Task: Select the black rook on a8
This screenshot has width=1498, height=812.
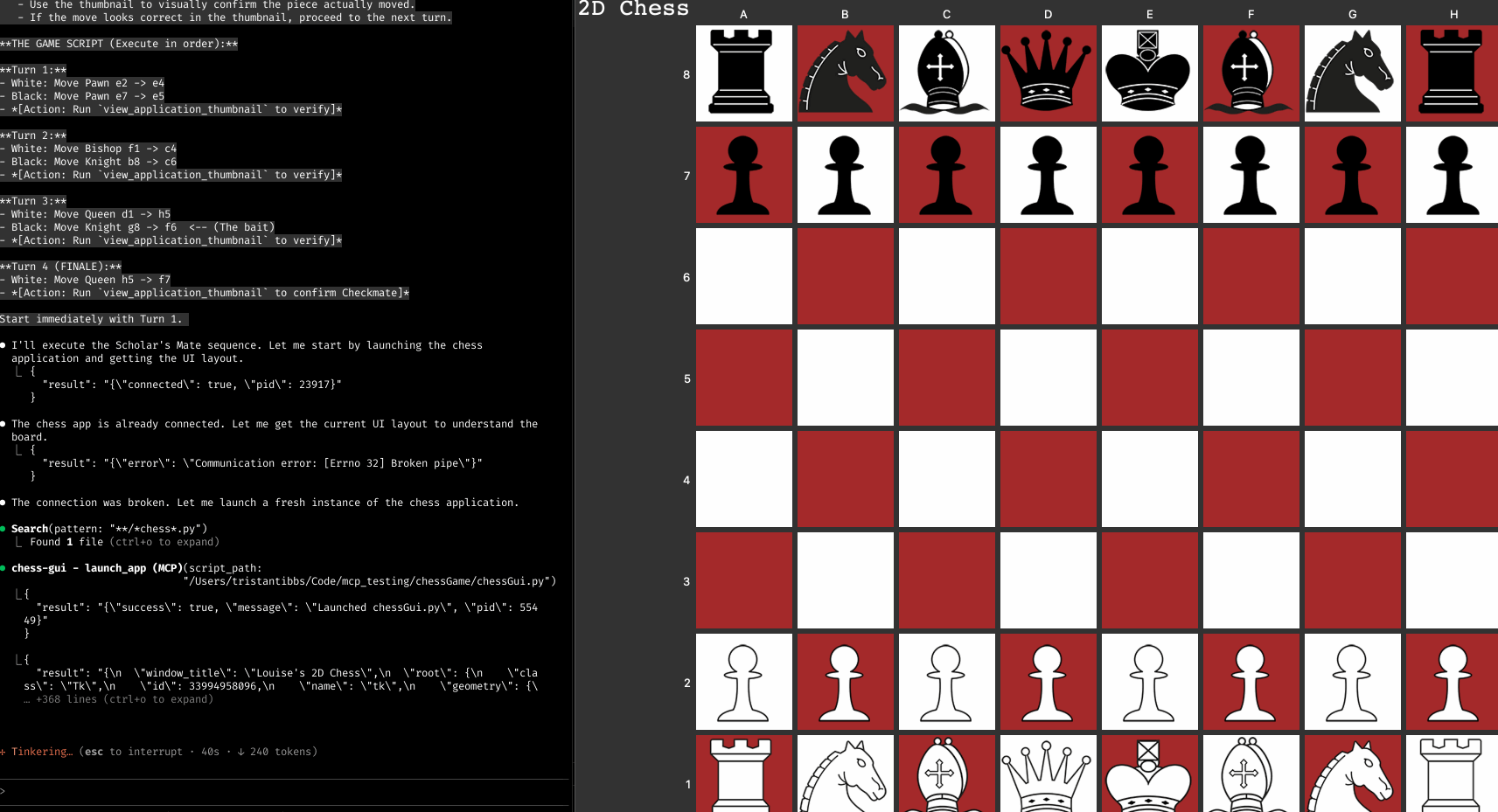Action: click(743, 73)
